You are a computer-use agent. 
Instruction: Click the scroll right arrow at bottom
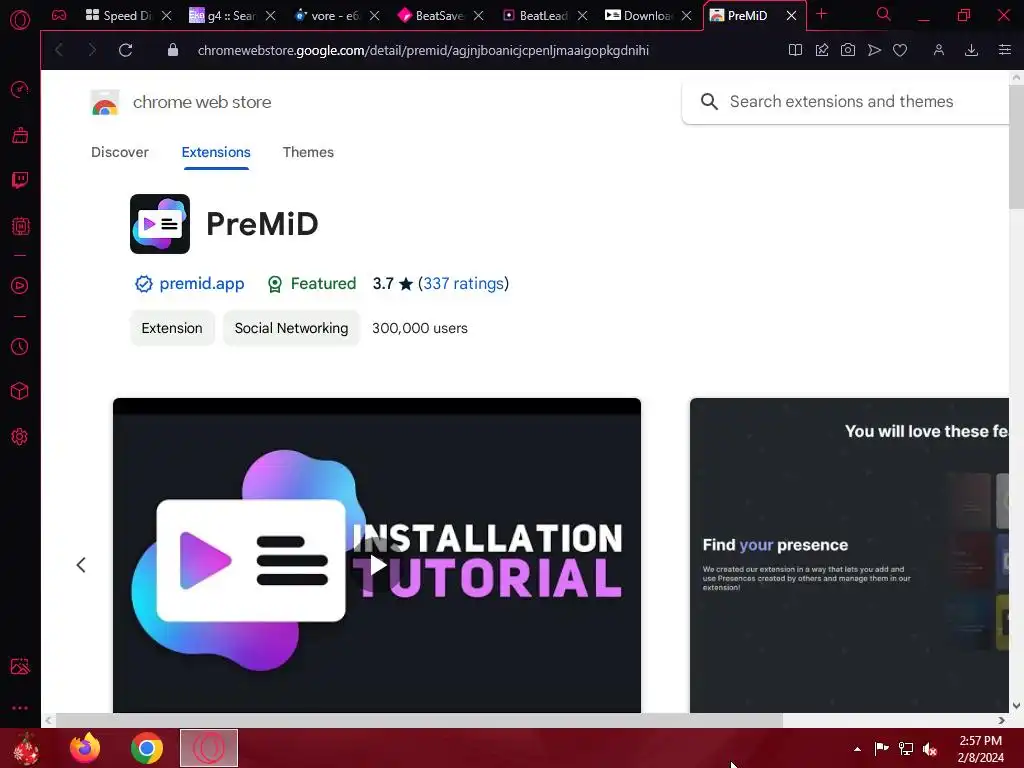tap(1001, 720)
